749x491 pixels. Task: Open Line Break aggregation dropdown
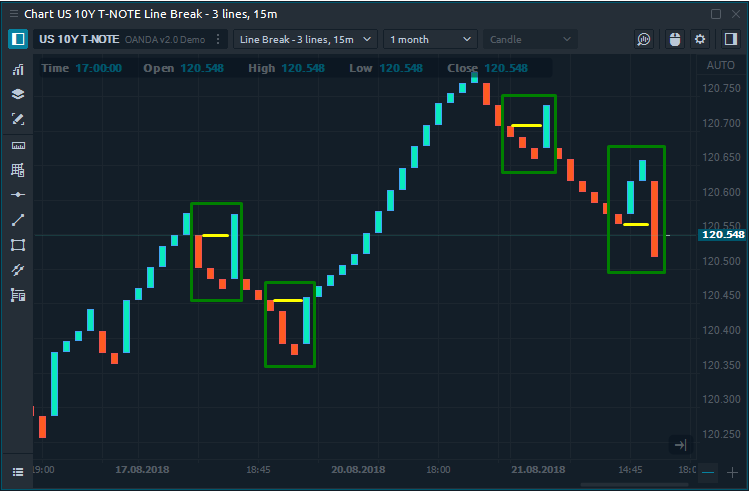point(305,39)
